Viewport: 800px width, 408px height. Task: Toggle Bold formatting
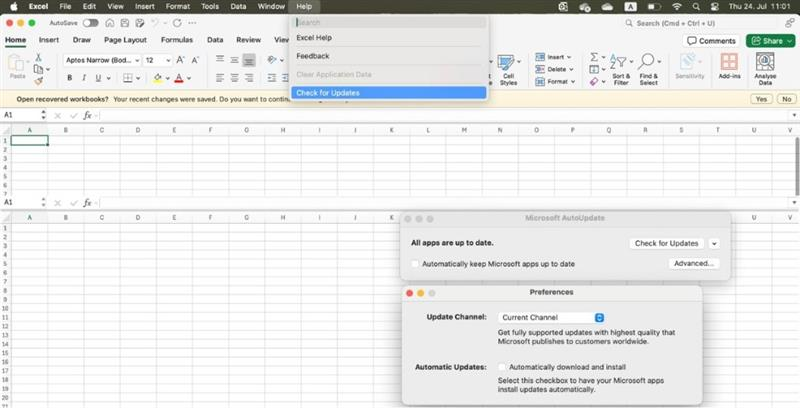point(70,78)
